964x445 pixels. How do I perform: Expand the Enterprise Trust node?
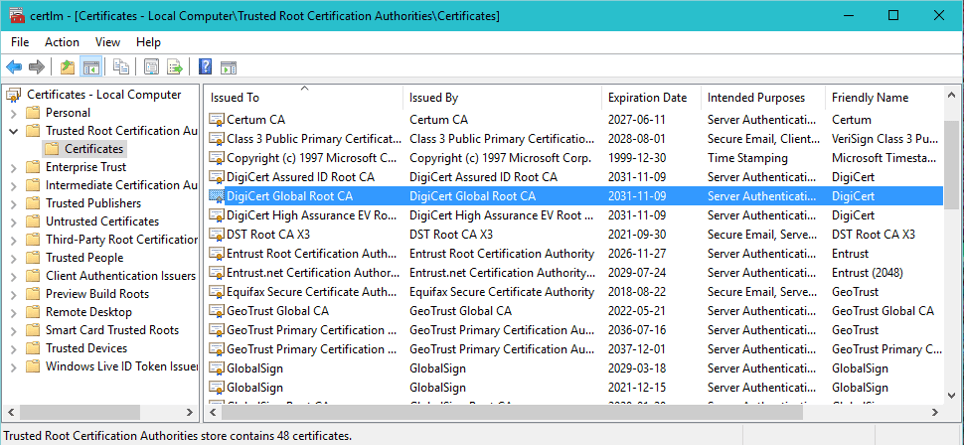[14, 167]
